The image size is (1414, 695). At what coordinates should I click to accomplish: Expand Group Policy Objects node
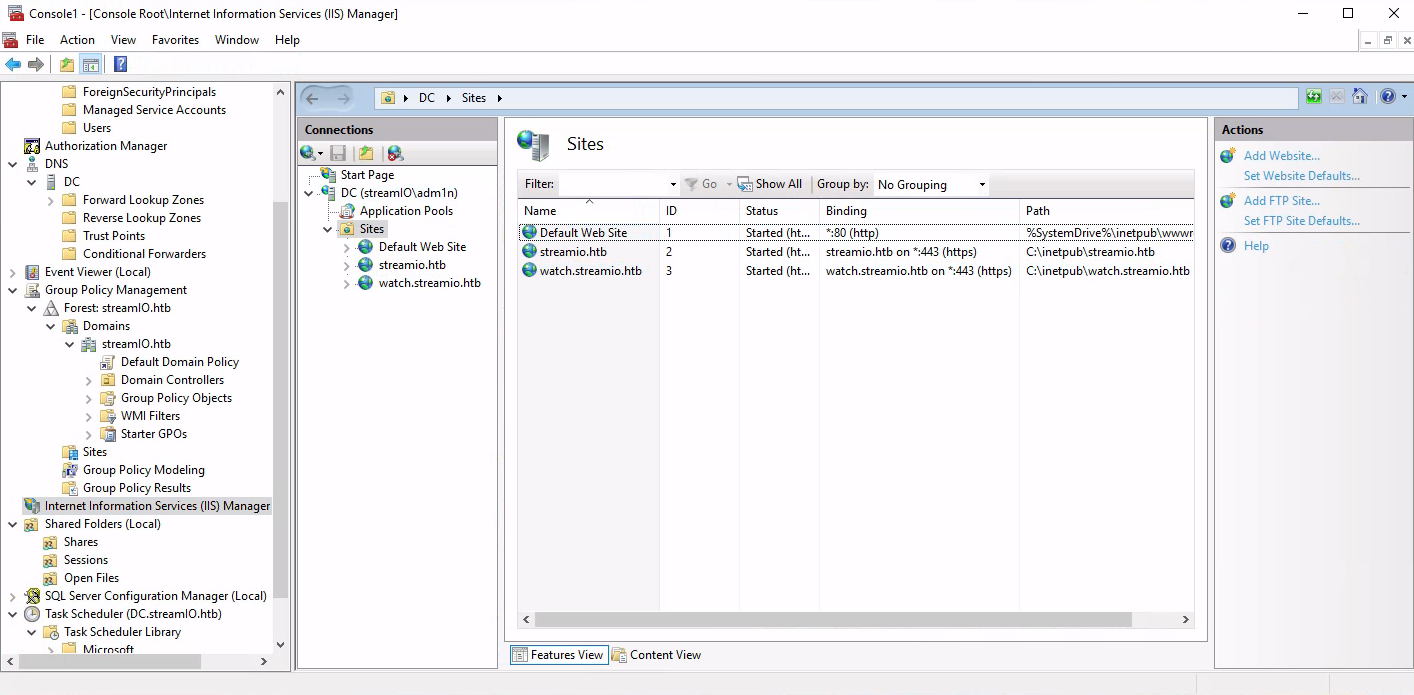88,398
